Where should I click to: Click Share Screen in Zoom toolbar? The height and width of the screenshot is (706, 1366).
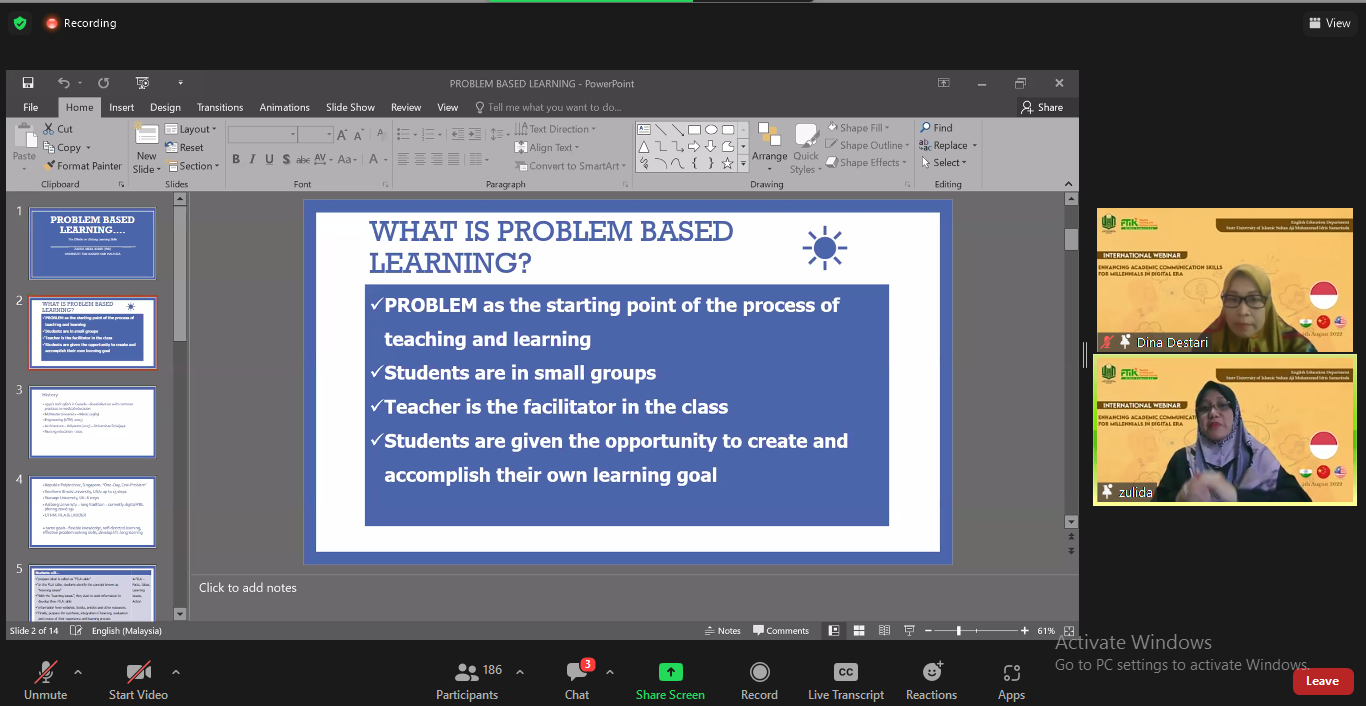click(670, 681)
